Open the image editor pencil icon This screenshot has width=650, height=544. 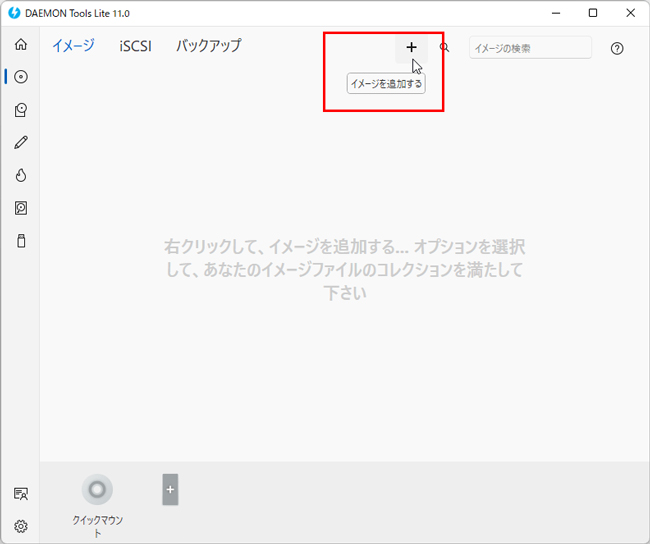(x=21, y=143)
